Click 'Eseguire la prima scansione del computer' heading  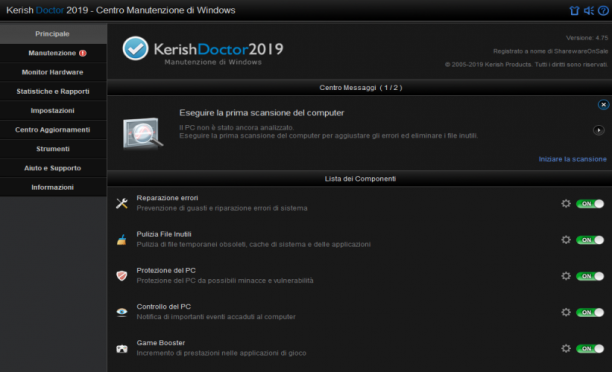pos(262,113)
